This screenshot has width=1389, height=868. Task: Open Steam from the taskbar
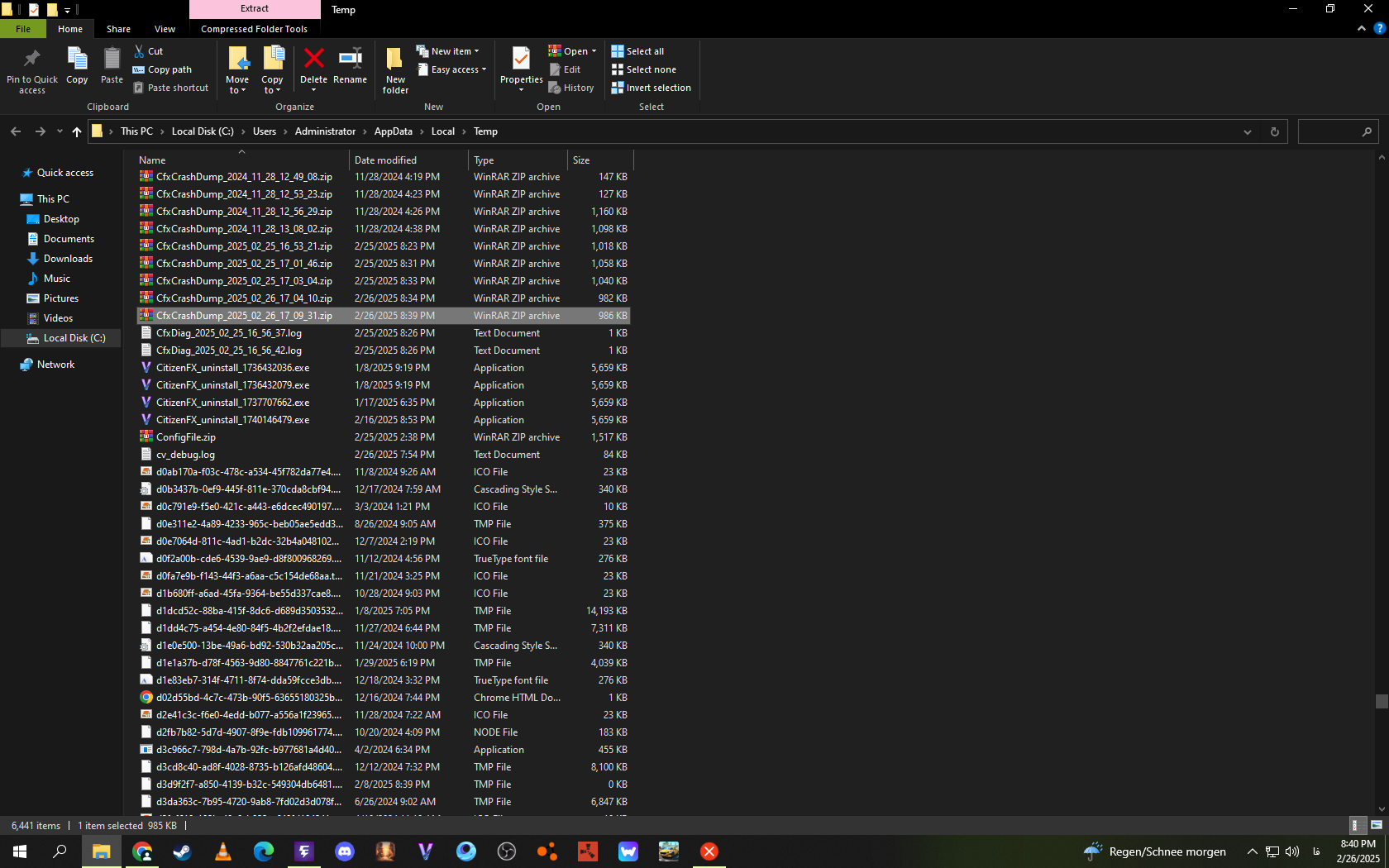(182, 851)
